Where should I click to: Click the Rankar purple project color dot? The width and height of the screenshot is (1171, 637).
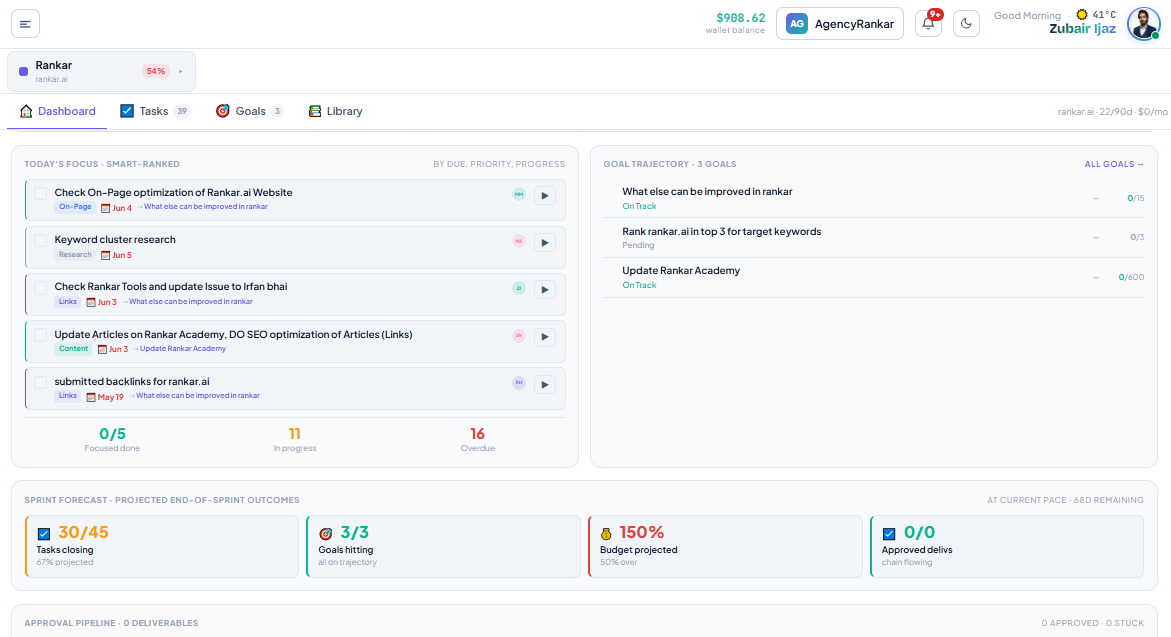click(x=23, y=72)
